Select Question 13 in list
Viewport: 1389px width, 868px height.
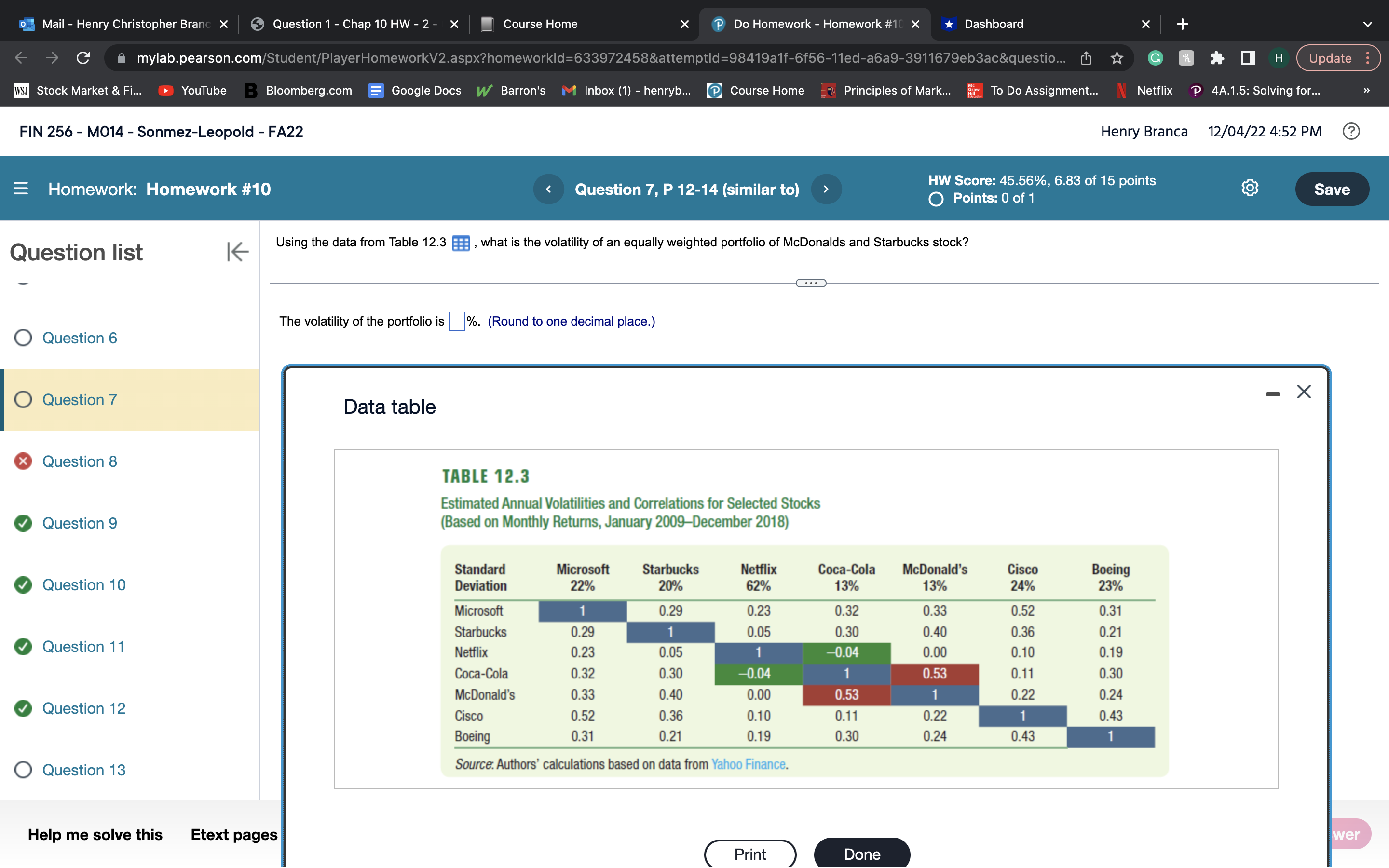[83, 770]
